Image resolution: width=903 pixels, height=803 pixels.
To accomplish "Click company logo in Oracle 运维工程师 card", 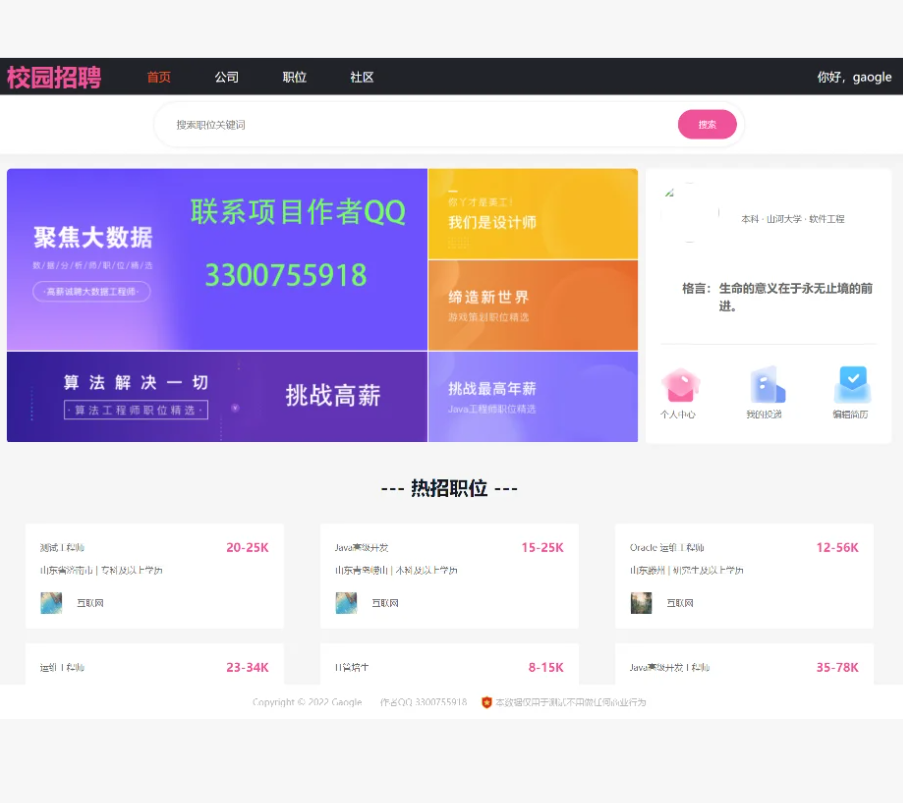I will (641, 603).
